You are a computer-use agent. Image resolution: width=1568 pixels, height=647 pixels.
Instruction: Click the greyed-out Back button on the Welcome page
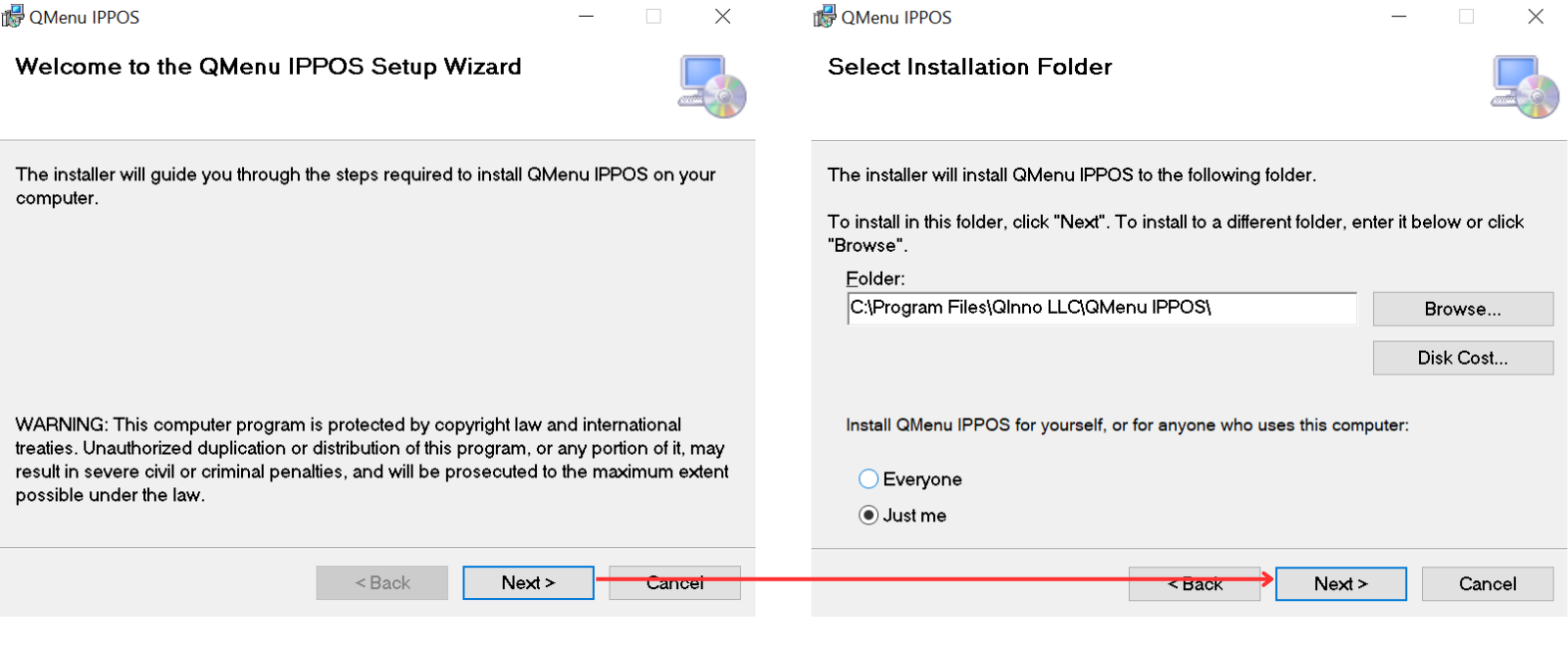tap(382, 583)
